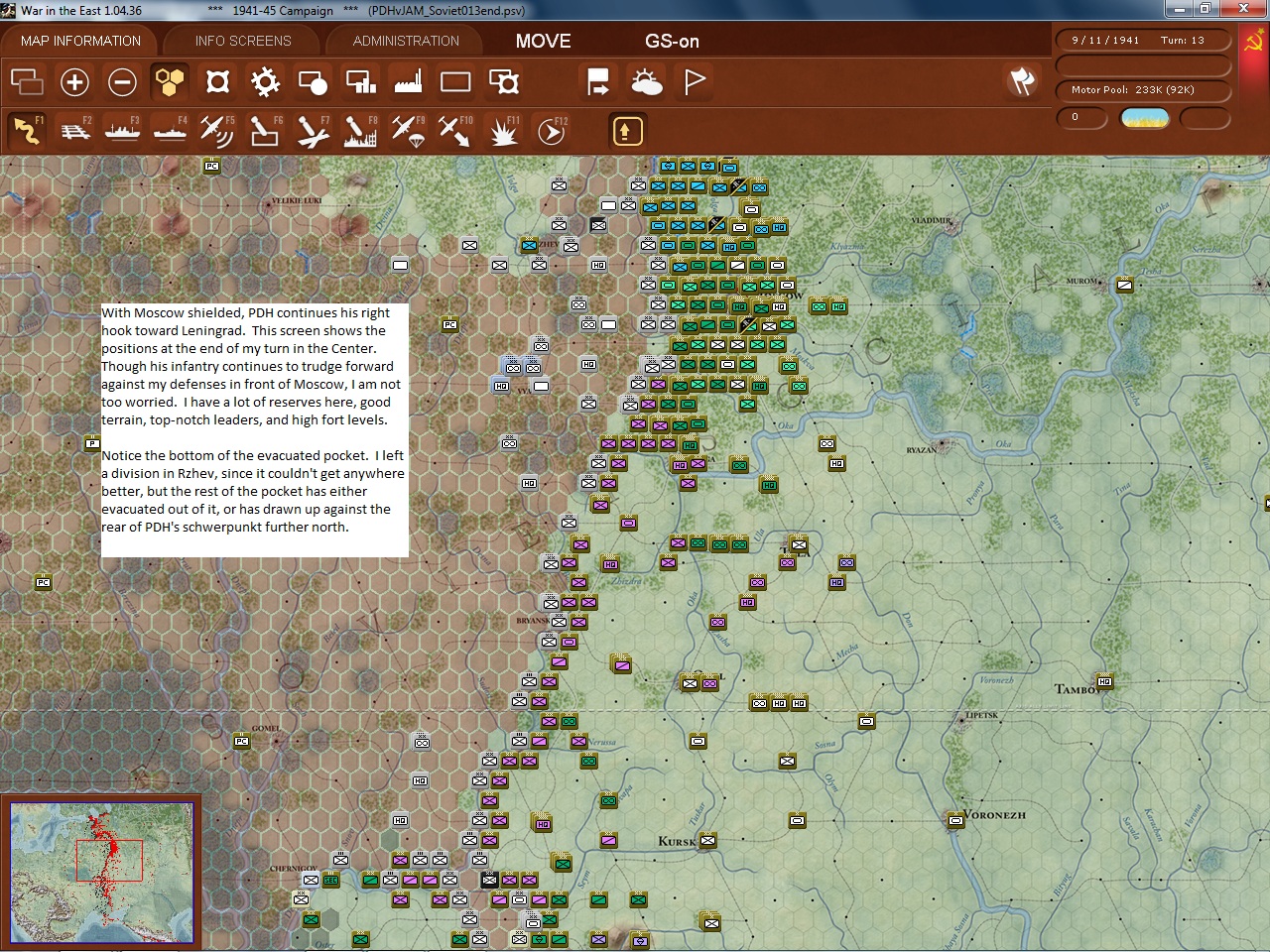Image resolution: width=1270 pixels, height=952 pixels.
Task: Click the yellow up-arrow toolbar button
Action: [627, 130]
